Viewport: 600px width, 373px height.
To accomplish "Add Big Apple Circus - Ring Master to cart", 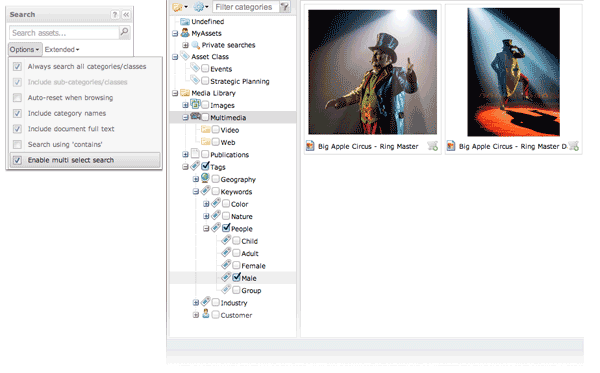I will click(432, 146).
